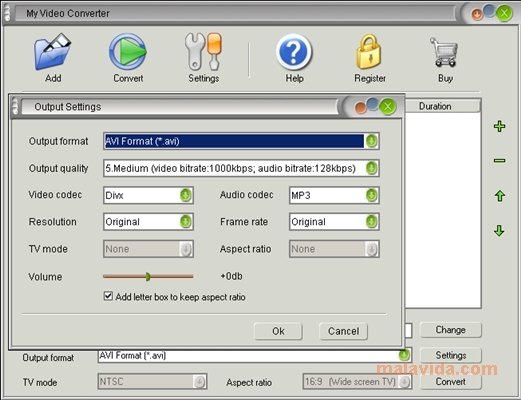Click the Duration column header
The width and height of the screenshot is (521, 400).
(x=443, y=106)
